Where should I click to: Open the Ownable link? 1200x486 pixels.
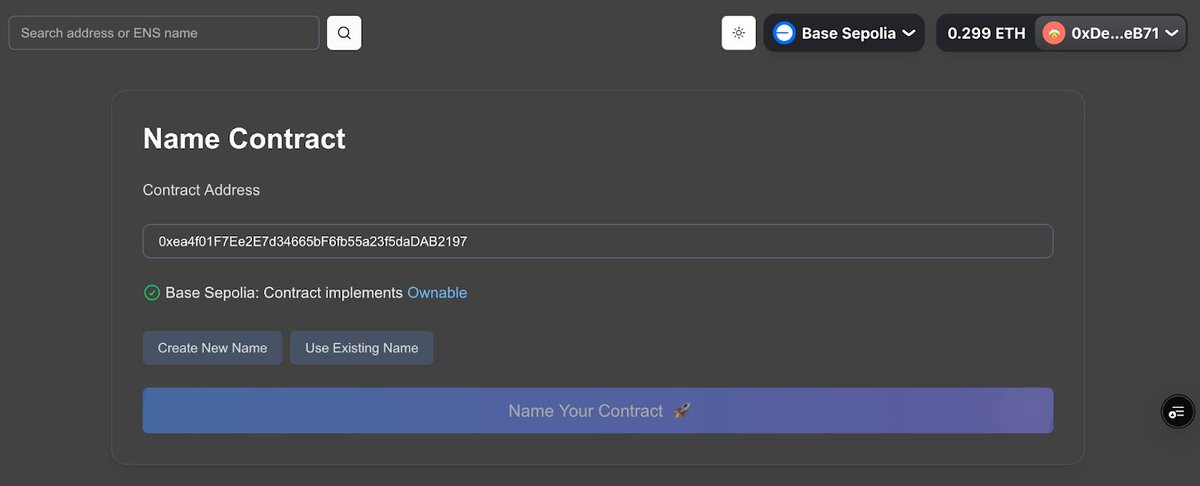click(x=437, y=293)
